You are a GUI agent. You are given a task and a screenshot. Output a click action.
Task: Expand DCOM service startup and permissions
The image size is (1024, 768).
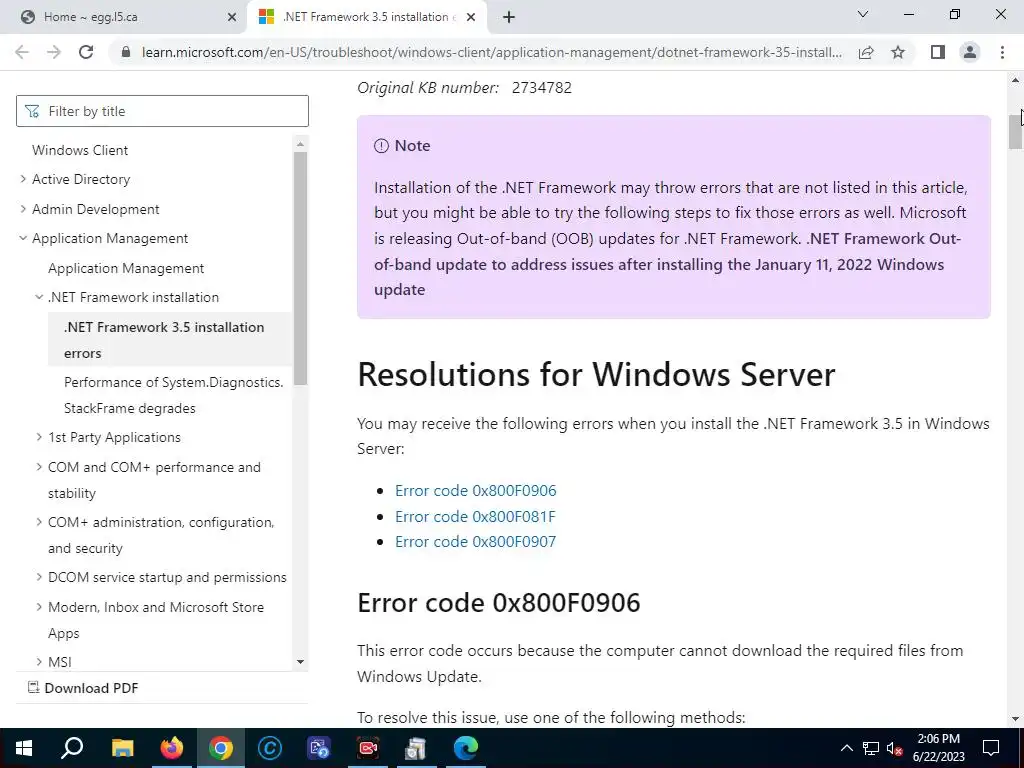click(x=39, y=577)
